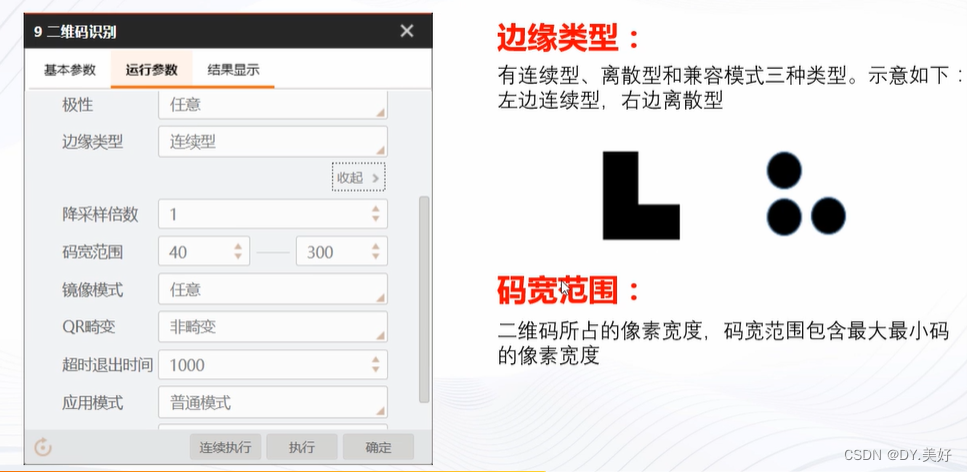
Task: Increase the 码宽范围 minimum value of 40
Action: tap(238, 247)
